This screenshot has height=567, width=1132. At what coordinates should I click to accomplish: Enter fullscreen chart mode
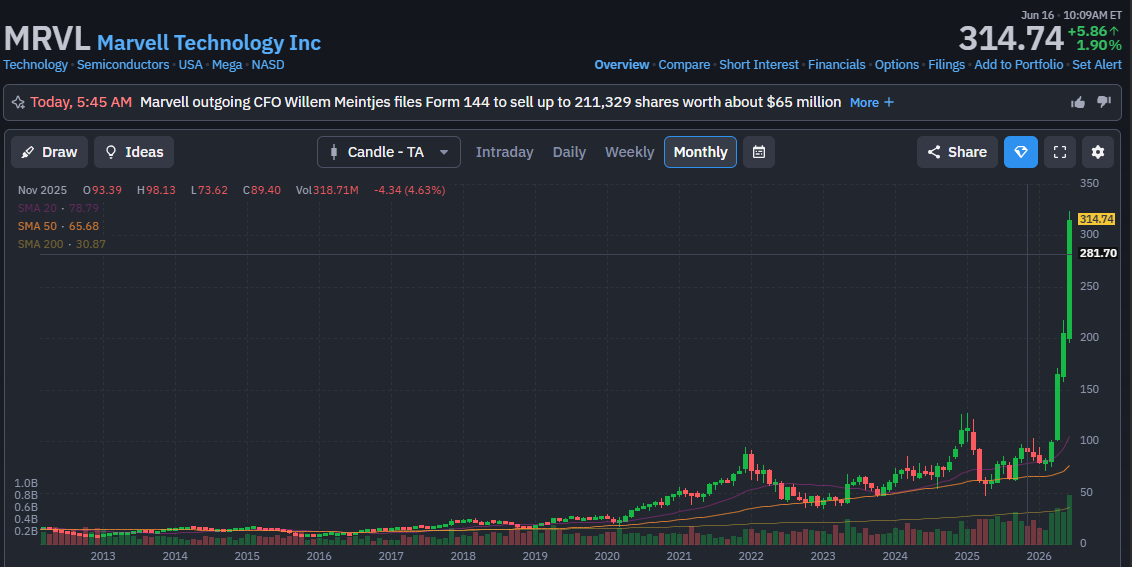pyautogui.click(x=1060, y=152)
